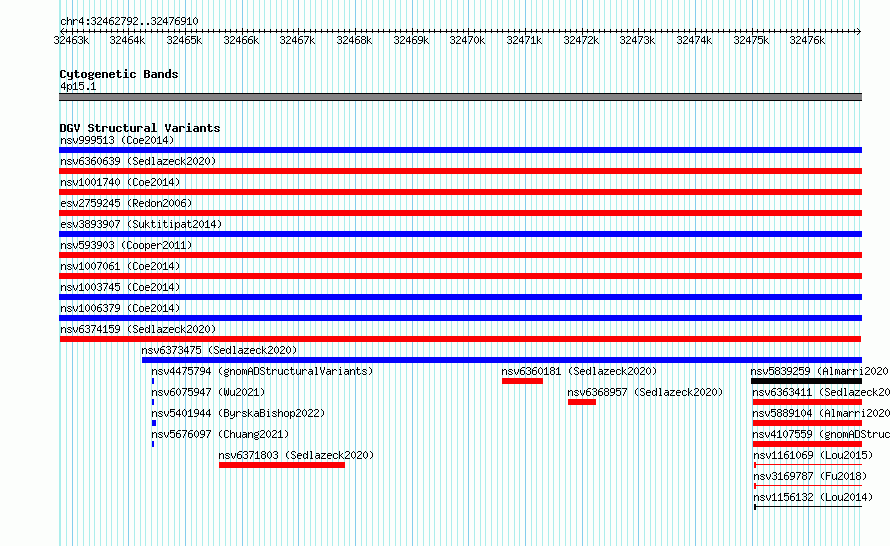This screenshot has width=890, height=546.
Task: Open variant nsv6371803 (Sedlazeck2020) label
Action: pos(296,455)
